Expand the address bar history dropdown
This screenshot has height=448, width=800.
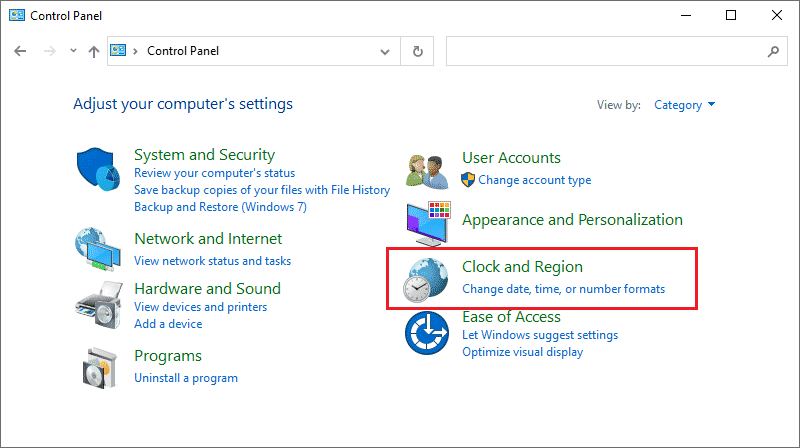tap(385, 52)
